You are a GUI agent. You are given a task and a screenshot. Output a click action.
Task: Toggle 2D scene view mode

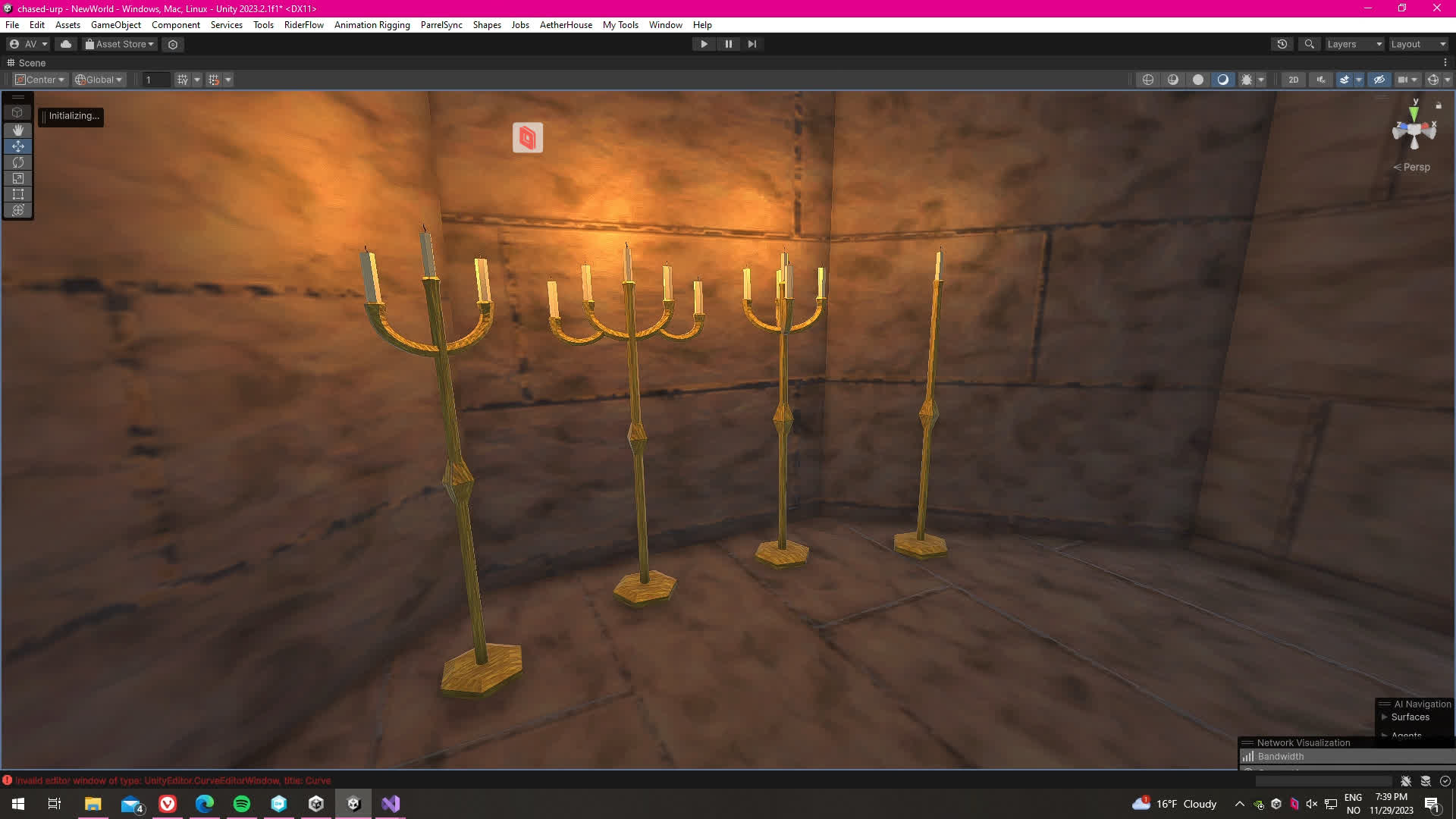click(1294, 80)
